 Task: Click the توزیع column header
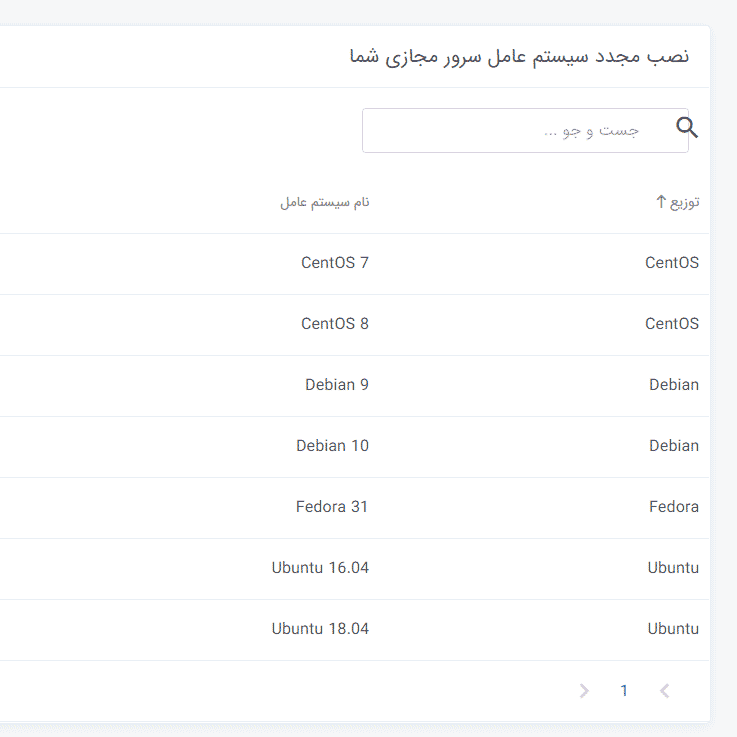[x=684, y=202]
